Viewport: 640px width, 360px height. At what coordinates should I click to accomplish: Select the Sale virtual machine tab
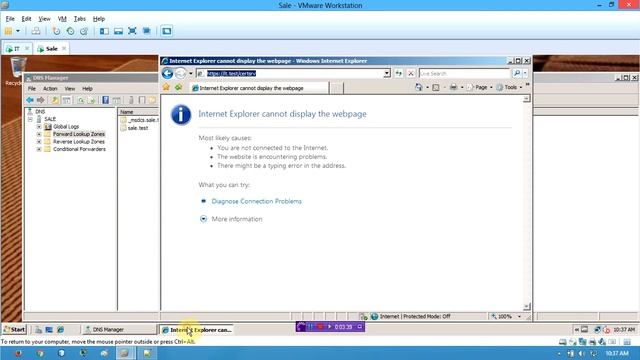51,49
